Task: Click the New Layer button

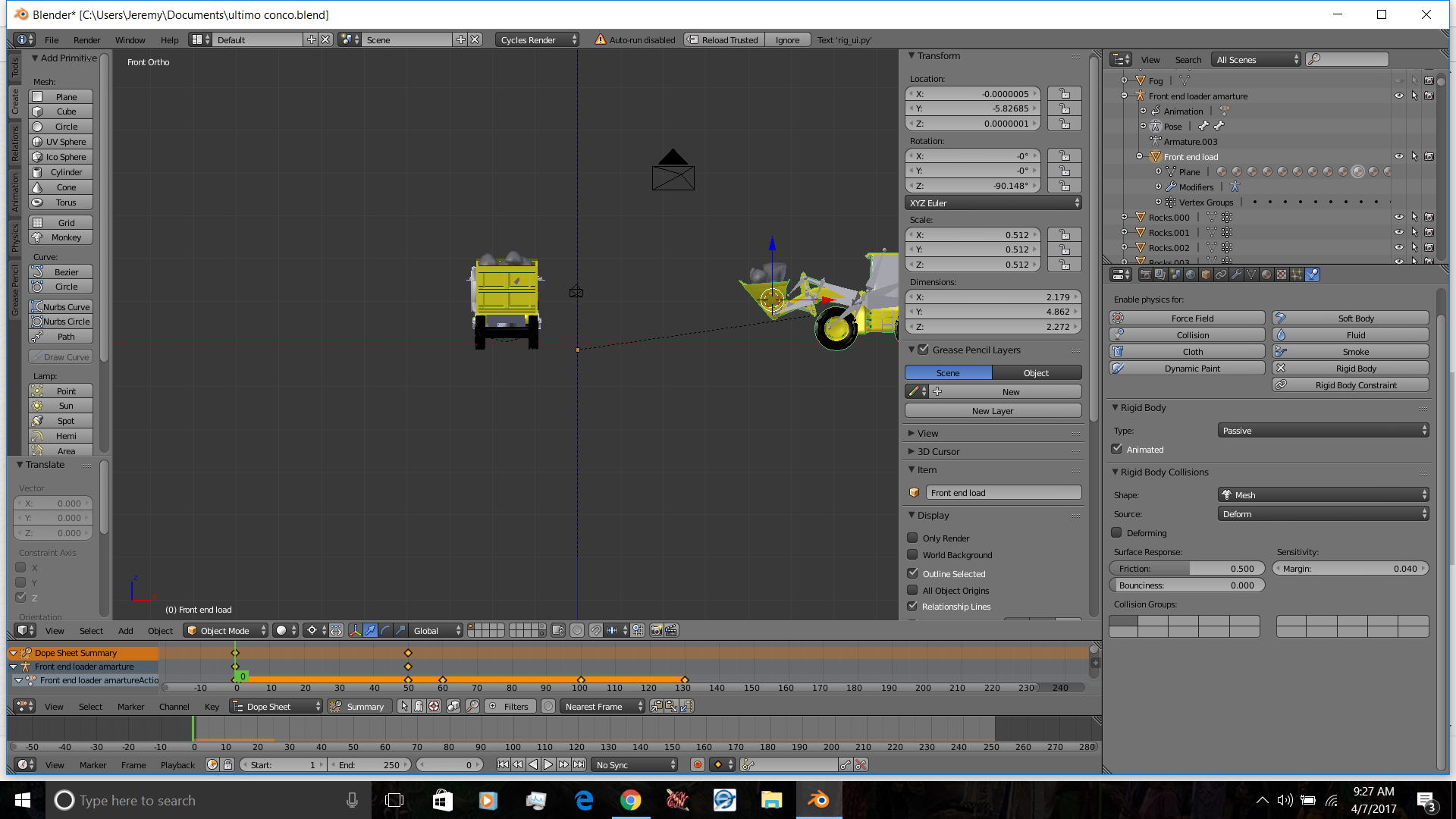Action: [993, 411]
